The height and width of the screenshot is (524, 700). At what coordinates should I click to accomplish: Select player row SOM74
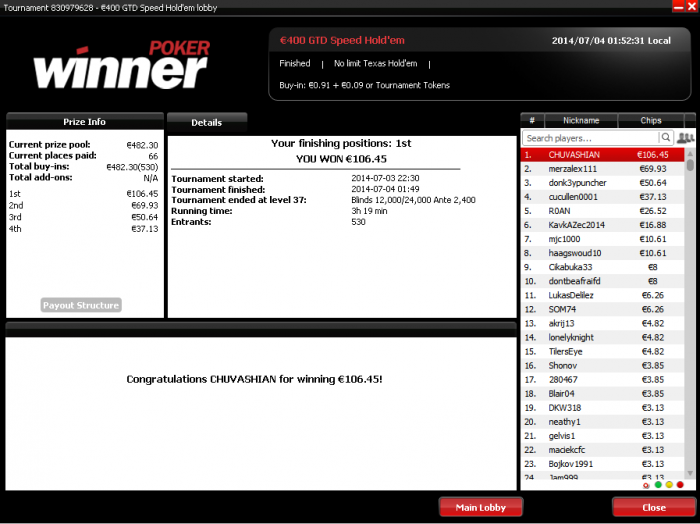[603, 309]
